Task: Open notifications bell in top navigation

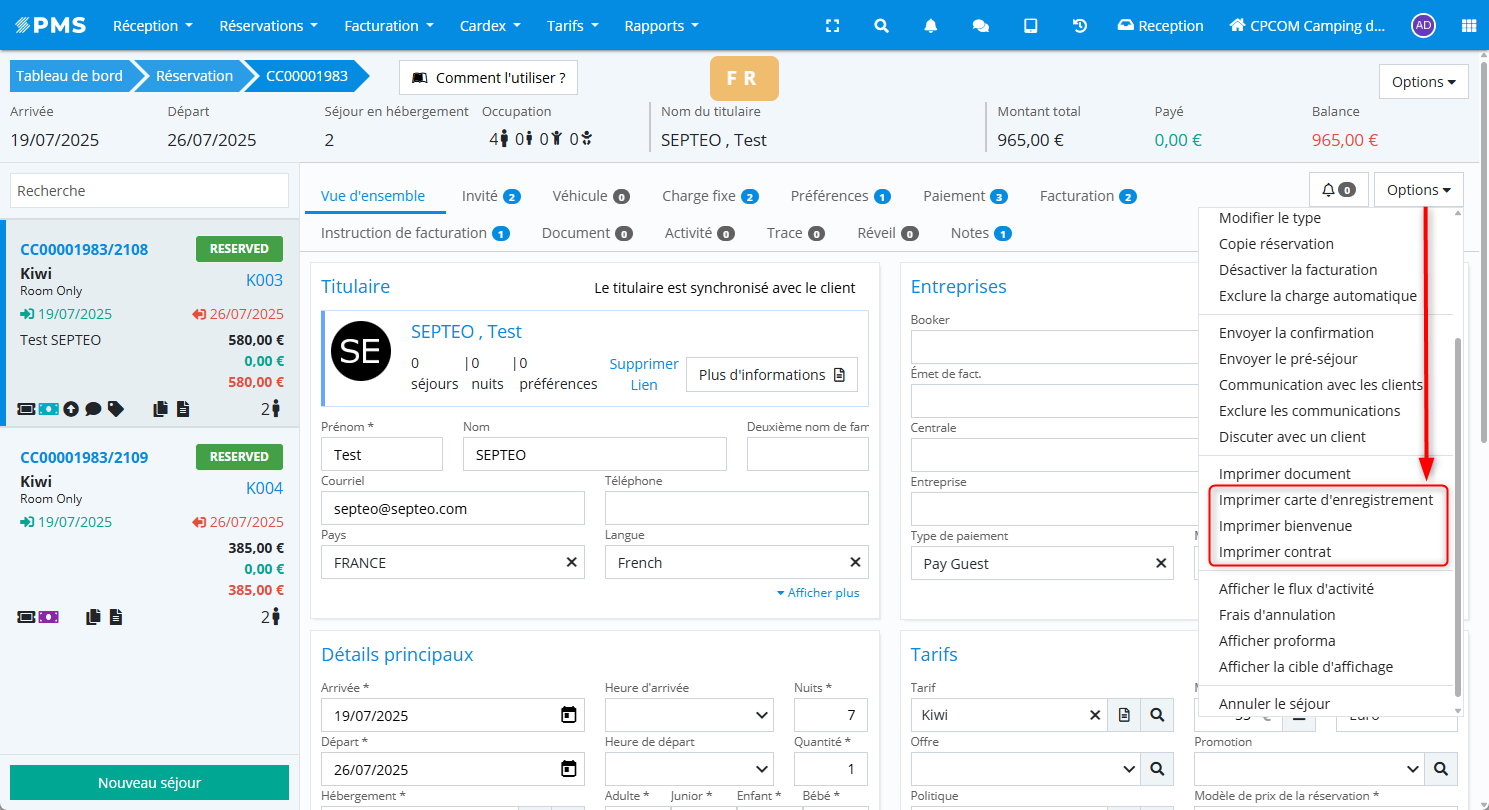Action: pyautogui.click(x=931, y=26)
